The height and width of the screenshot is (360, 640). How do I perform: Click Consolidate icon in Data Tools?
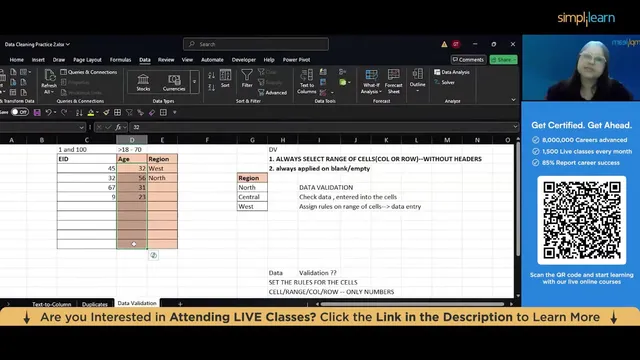[x=342, y=72]
